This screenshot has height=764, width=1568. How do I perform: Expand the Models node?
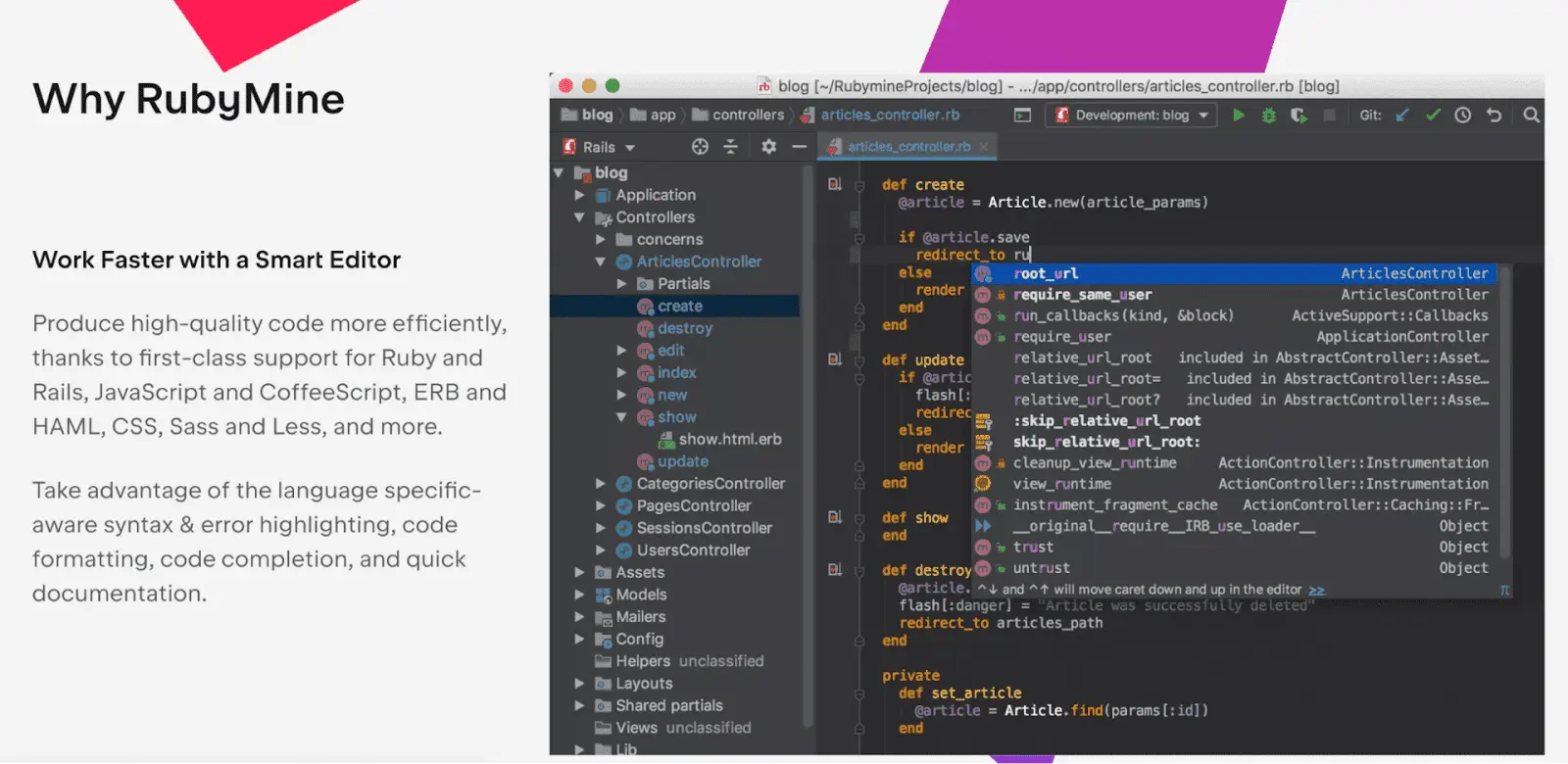tap(579, 595)
